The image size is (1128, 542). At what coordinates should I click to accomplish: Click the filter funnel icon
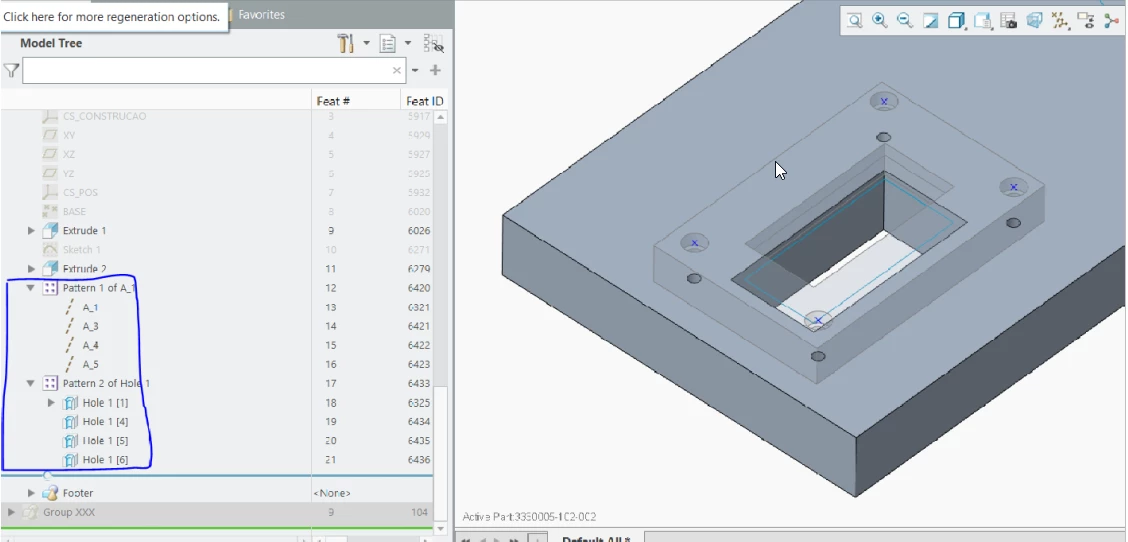pyautogui.click(x=11, y=71)
